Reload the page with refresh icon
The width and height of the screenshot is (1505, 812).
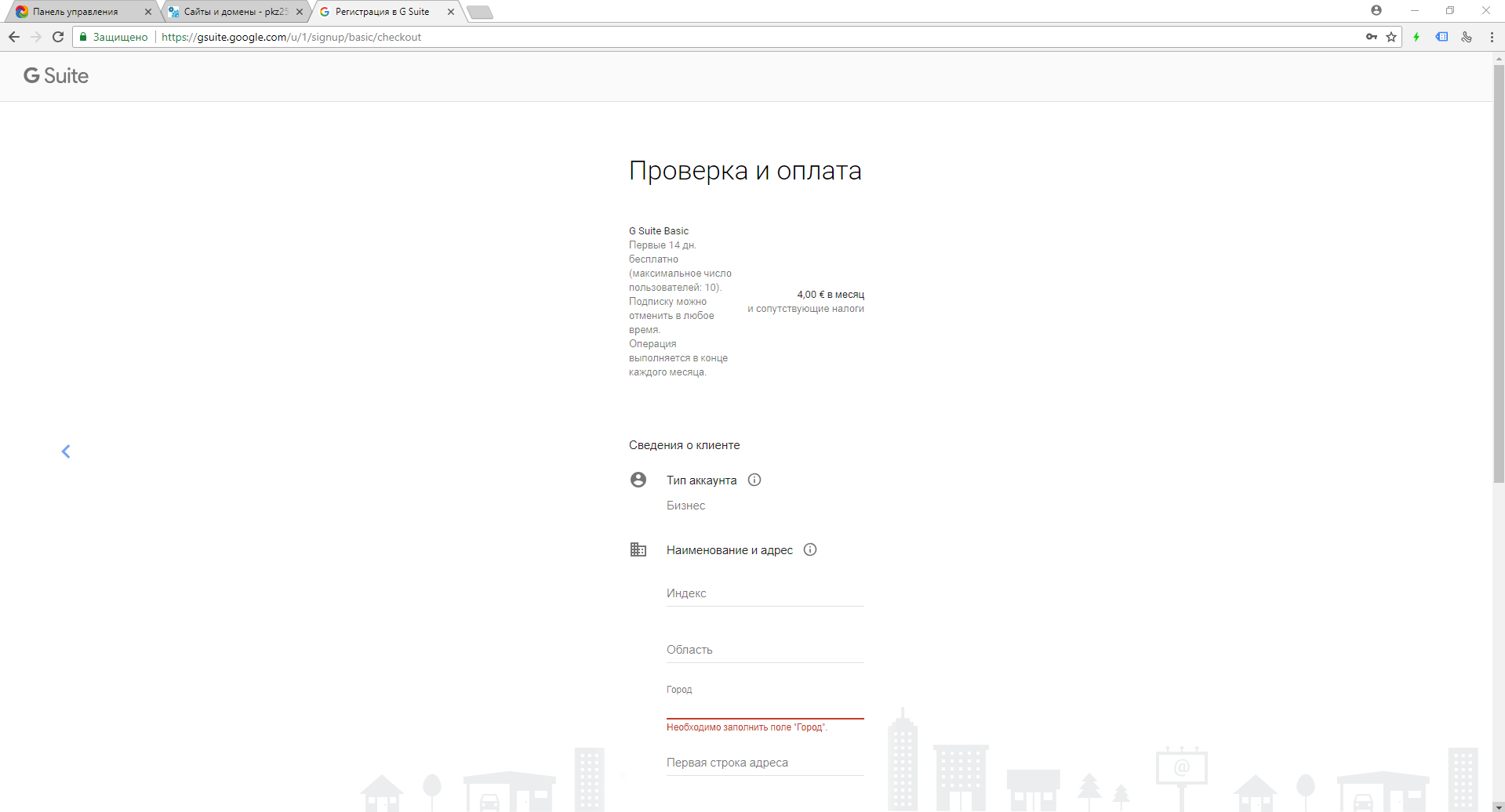coord(58,37)
